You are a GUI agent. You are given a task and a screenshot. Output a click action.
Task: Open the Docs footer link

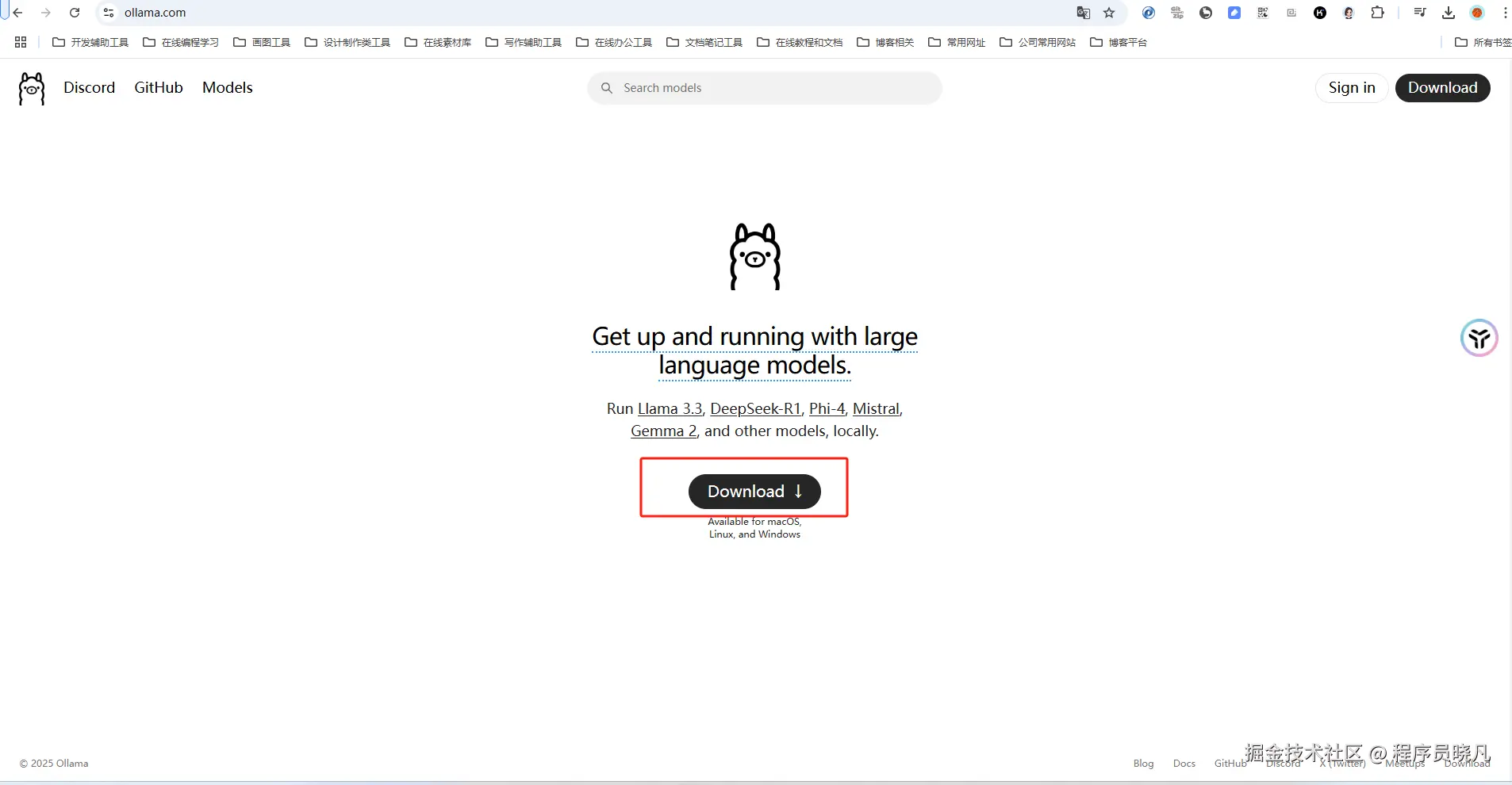pyautogui.click(x=1184, y=764)
